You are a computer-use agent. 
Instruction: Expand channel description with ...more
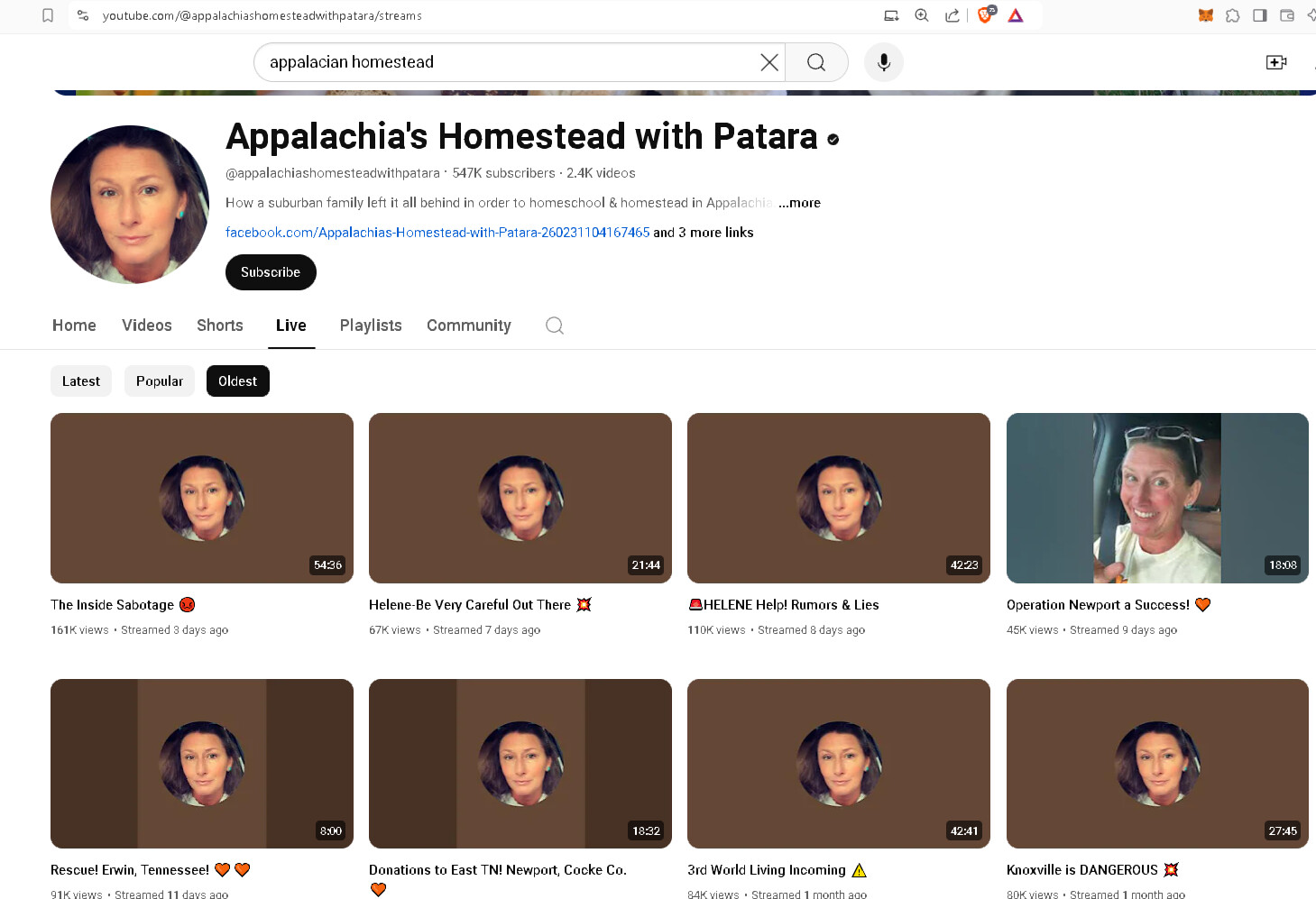coord(799,203)
